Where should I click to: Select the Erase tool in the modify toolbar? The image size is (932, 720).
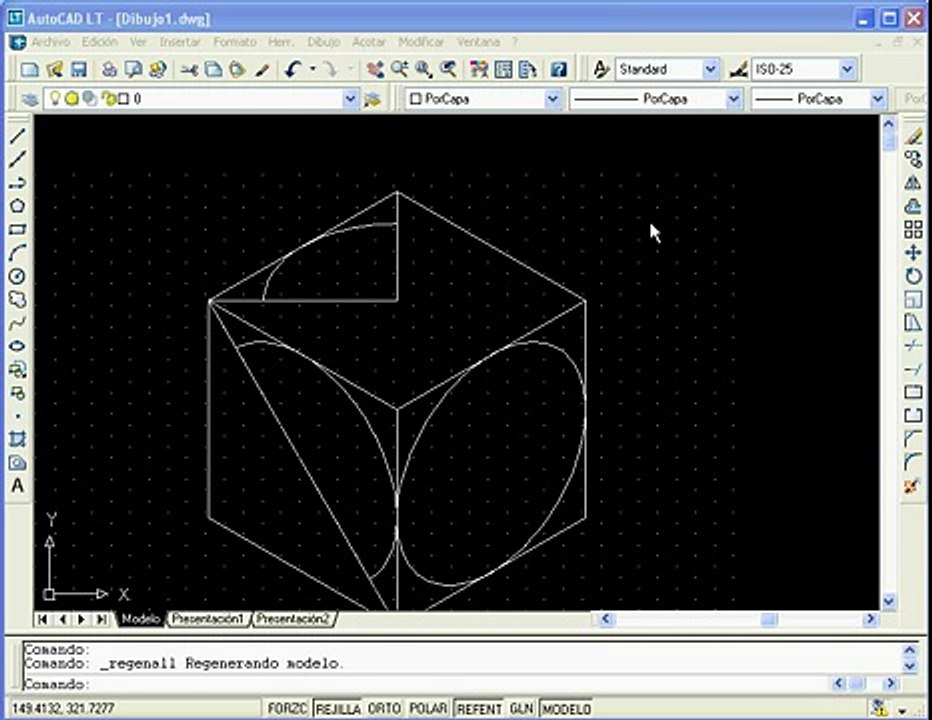[x=913, y=136]
